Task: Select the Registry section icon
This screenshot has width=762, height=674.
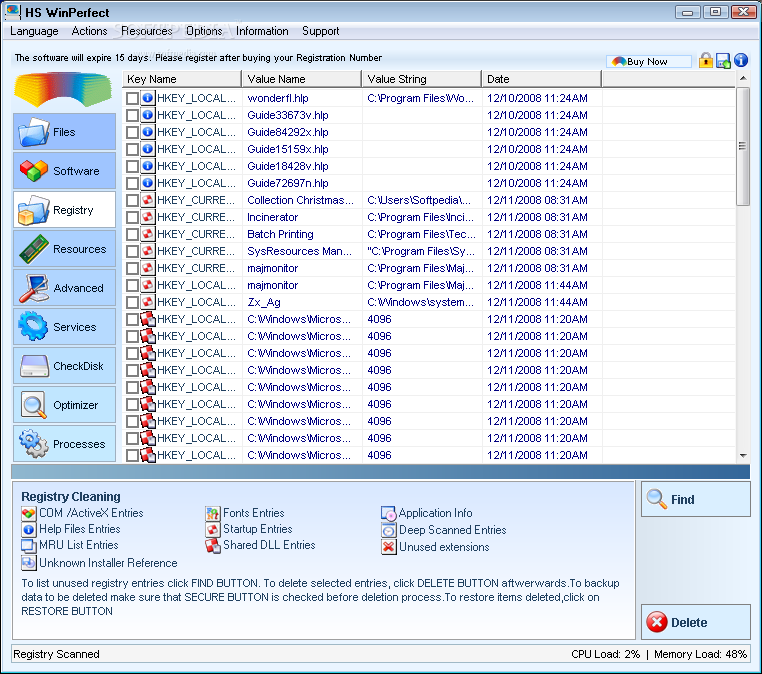Action: (34, 210)
